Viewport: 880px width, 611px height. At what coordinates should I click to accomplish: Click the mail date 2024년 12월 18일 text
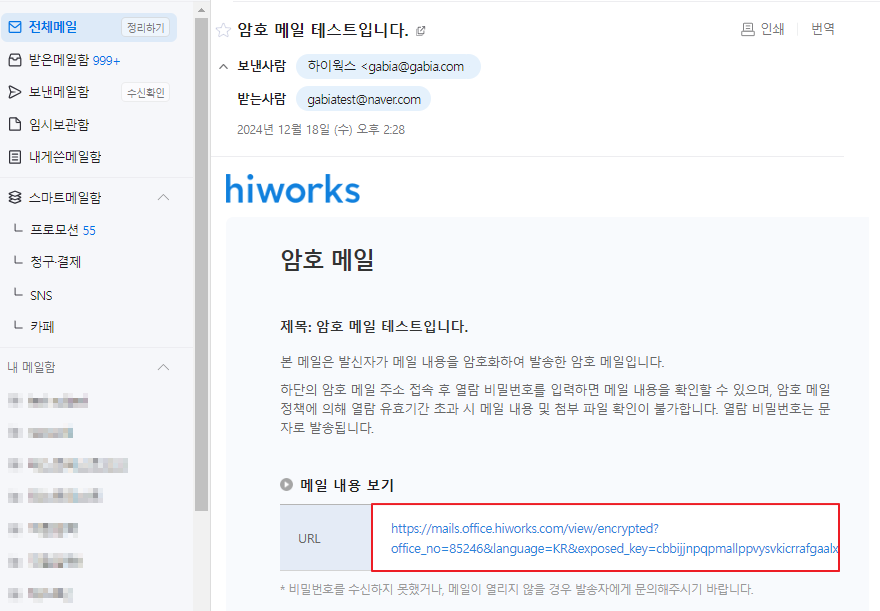click(321, 130)
